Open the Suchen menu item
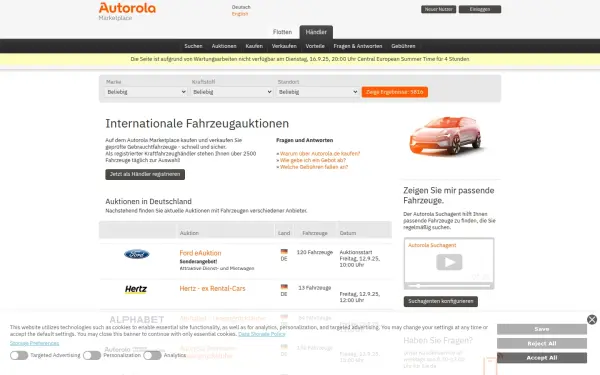The height and width of the screenshot is (375, 600). (193, 46)
